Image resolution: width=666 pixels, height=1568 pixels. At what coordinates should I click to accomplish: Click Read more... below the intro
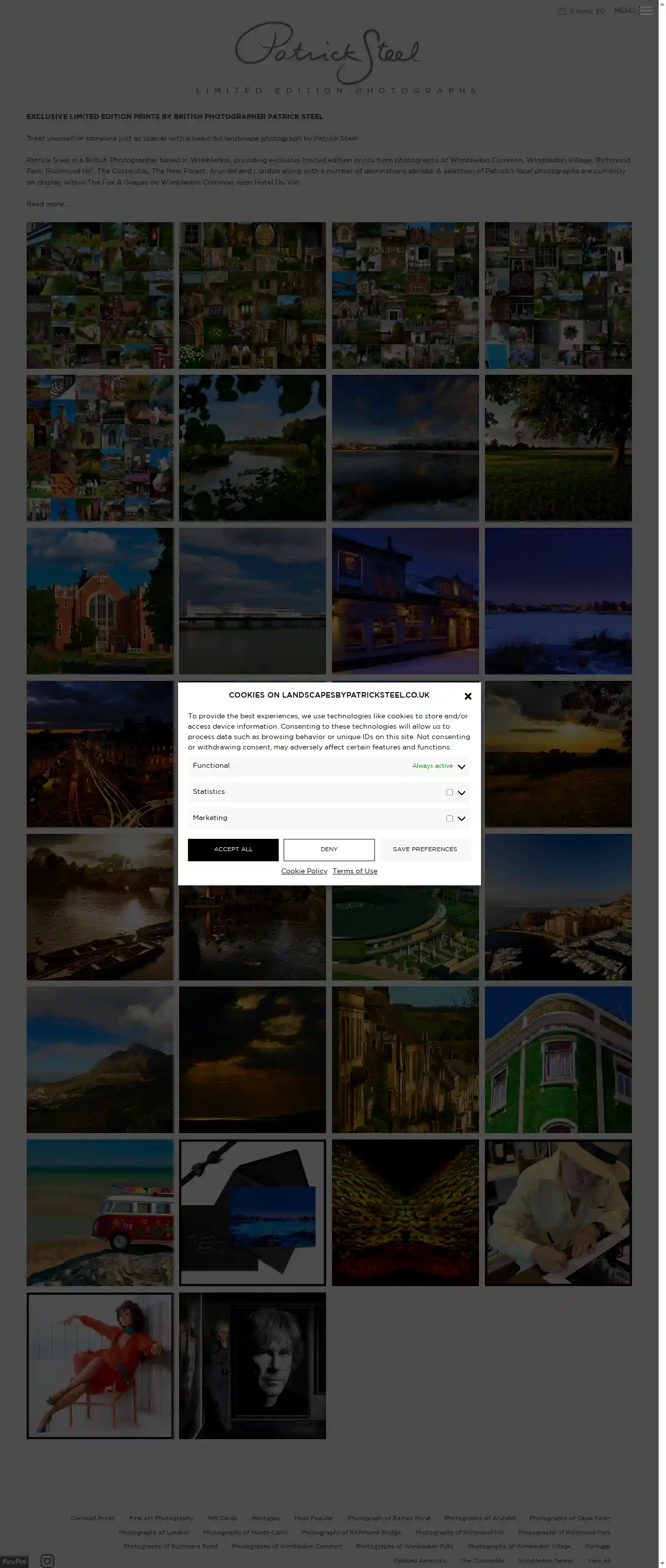[x=47, y=204]
